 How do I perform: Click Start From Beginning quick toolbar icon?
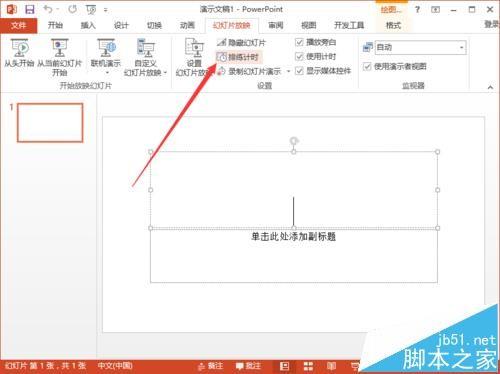[x=91, y=10]
